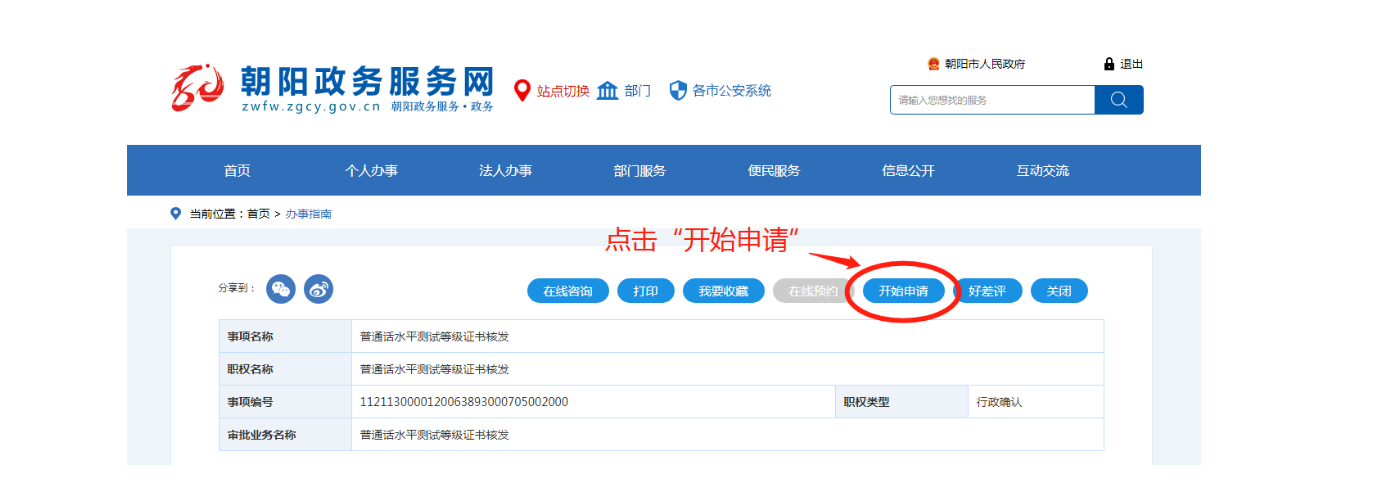Click the 部门 building icon
Image resolution: width=1384 pixels, height=496 pixels.
tap(607, 91)
